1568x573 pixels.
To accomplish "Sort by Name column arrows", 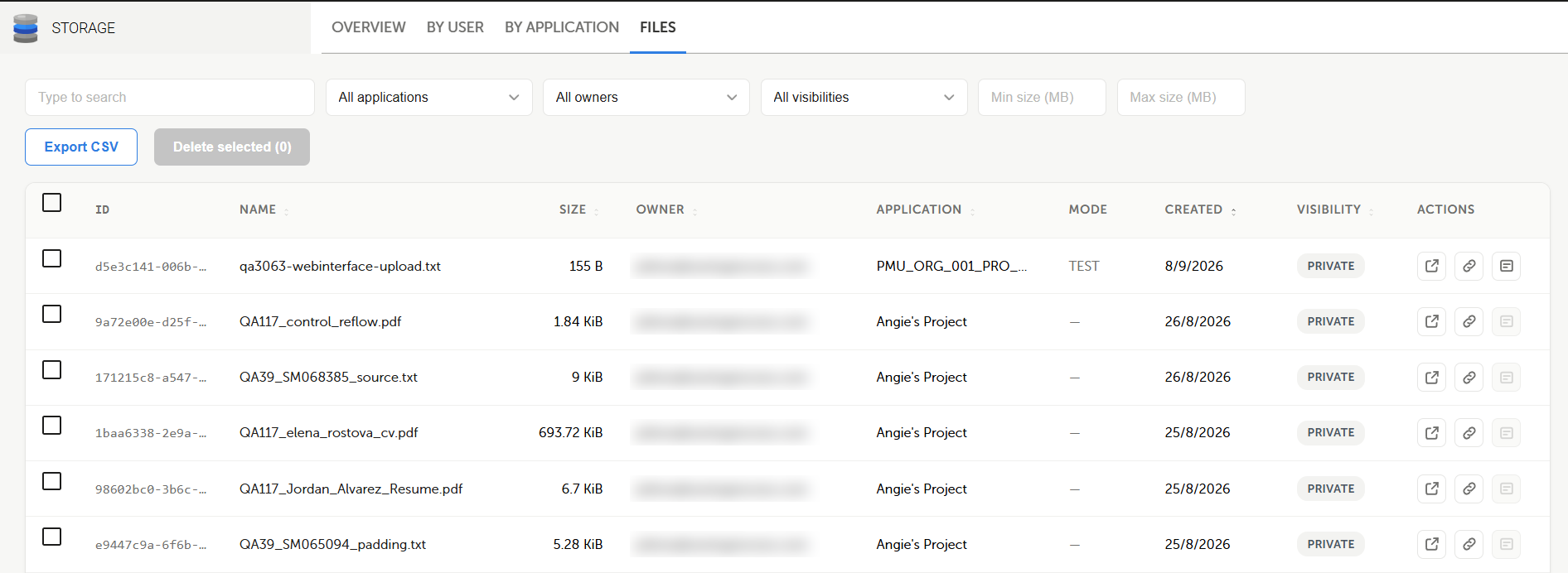I will (x=287, y=211).
